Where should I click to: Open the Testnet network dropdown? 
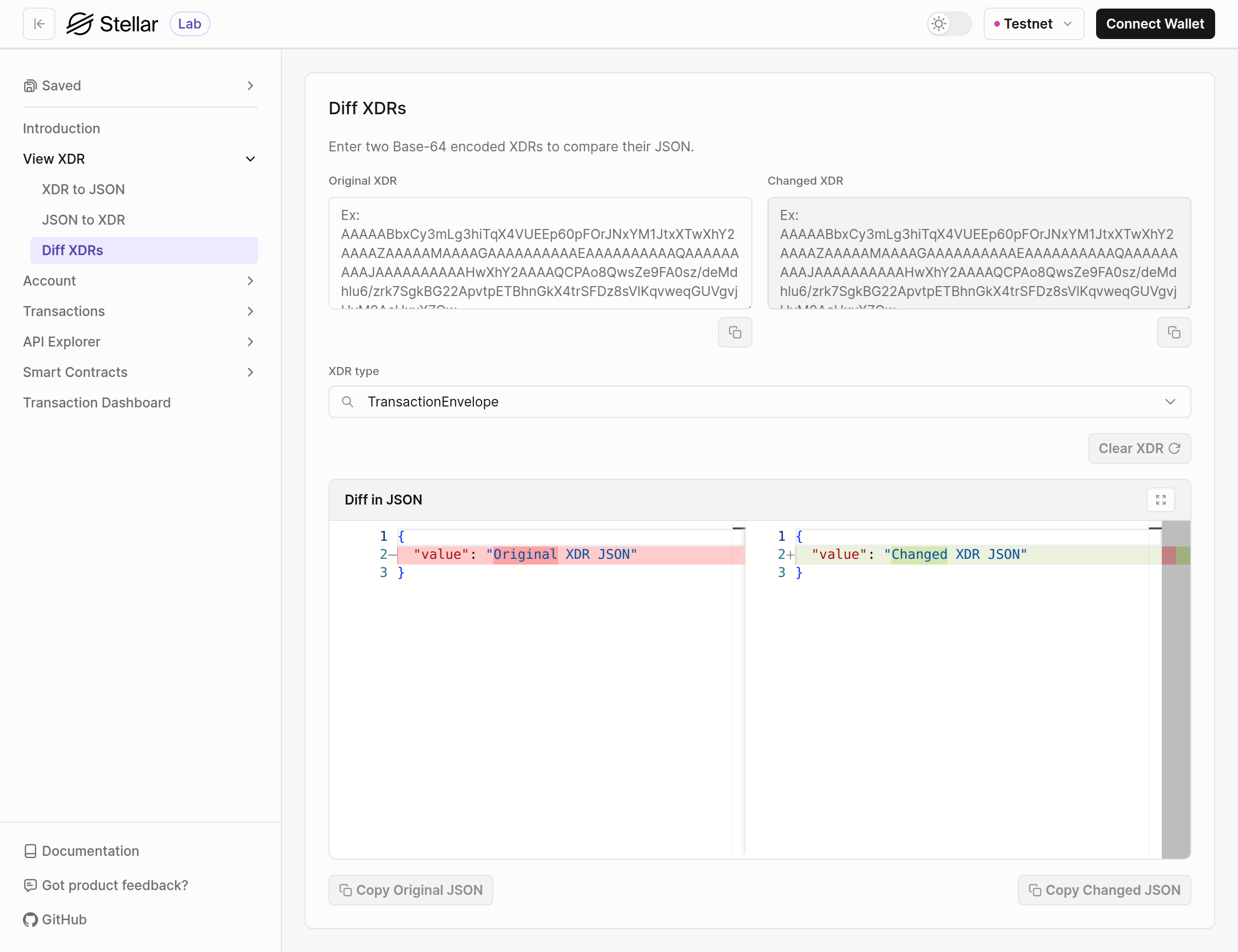(1033, 24)
